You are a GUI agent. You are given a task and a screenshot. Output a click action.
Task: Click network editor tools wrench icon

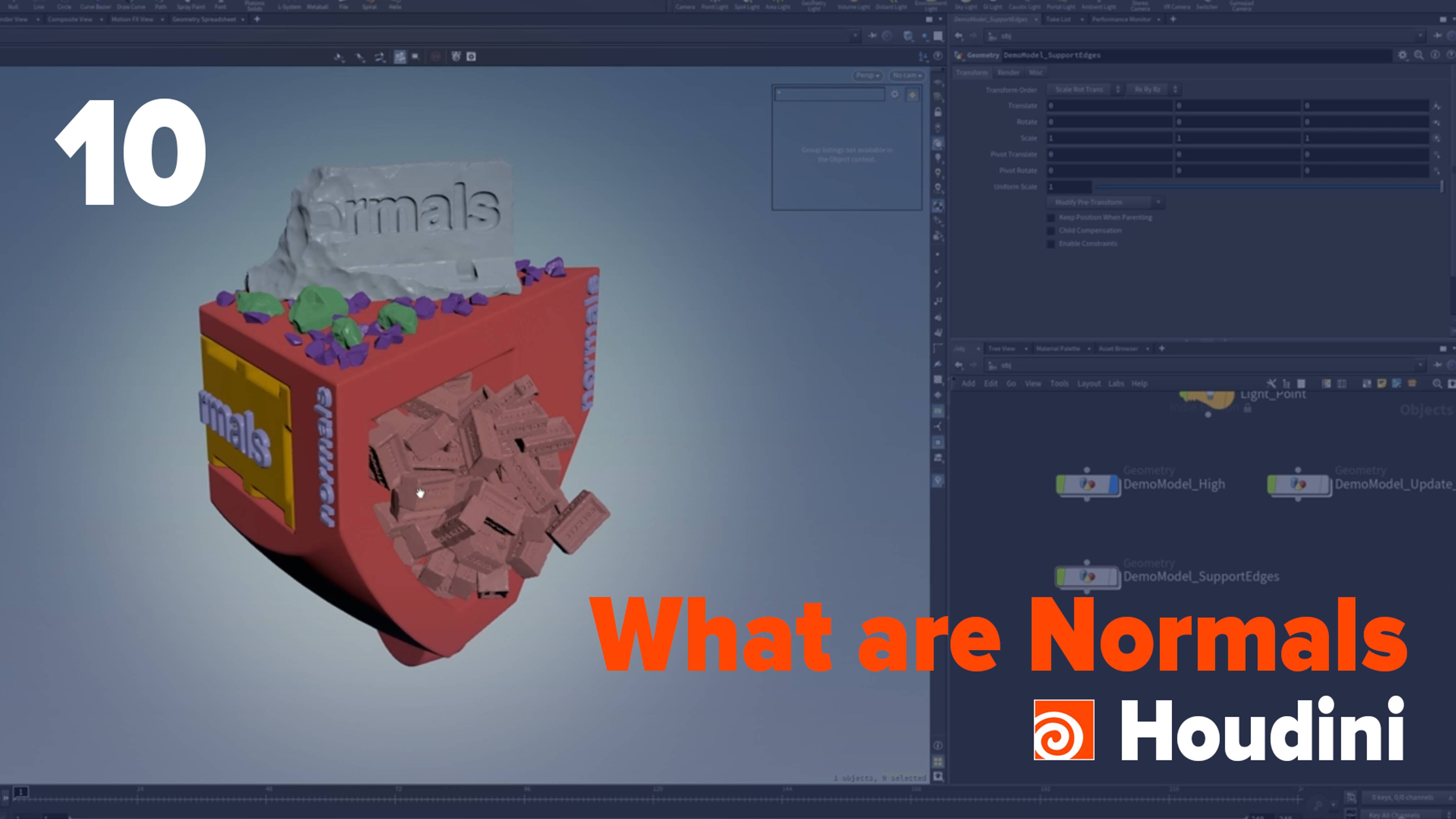coord(1271,383)
